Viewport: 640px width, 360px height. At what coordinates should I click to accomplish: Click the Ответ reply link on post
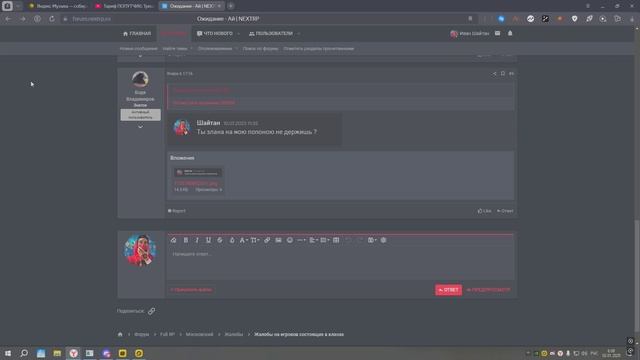point(505,211)
